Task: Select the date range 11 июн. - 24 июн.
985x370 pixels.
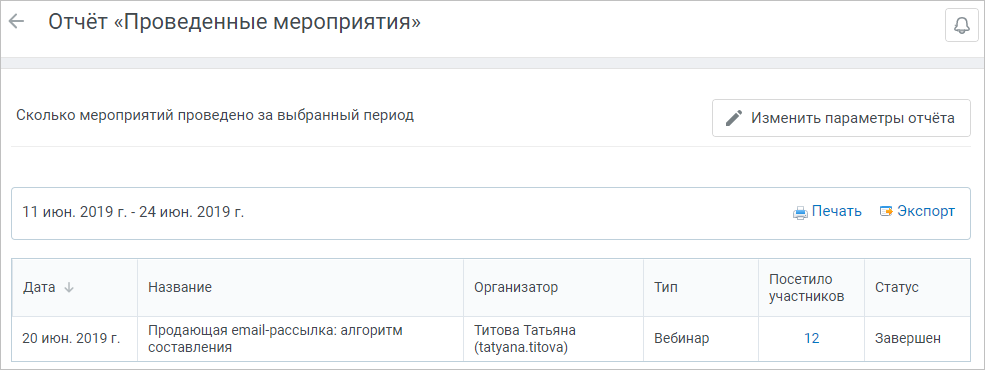Action: (133, 212)
